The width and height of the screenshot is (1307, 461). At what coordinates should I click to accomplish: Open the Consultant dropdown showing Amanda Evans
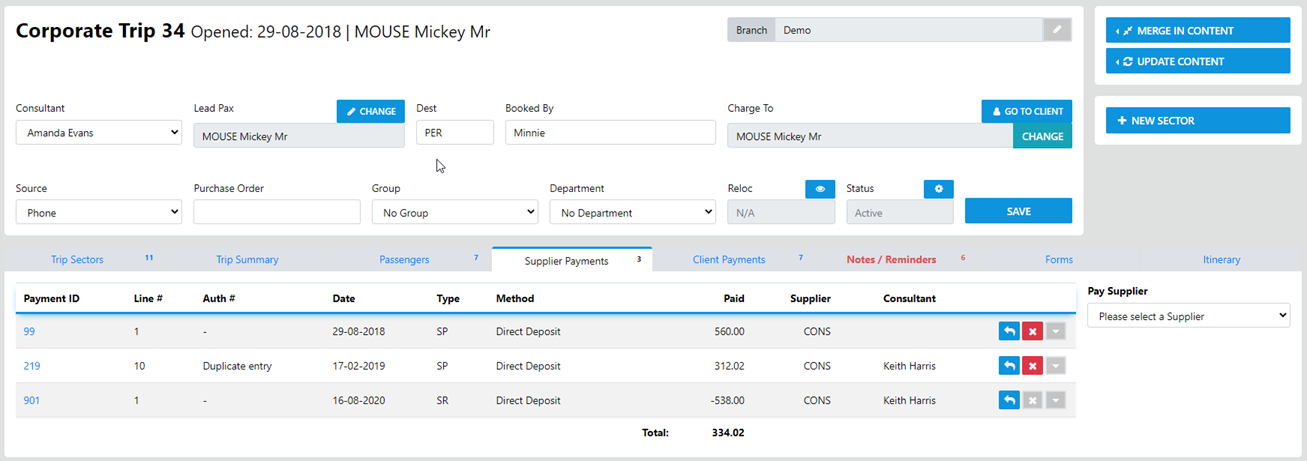[99, 132]
